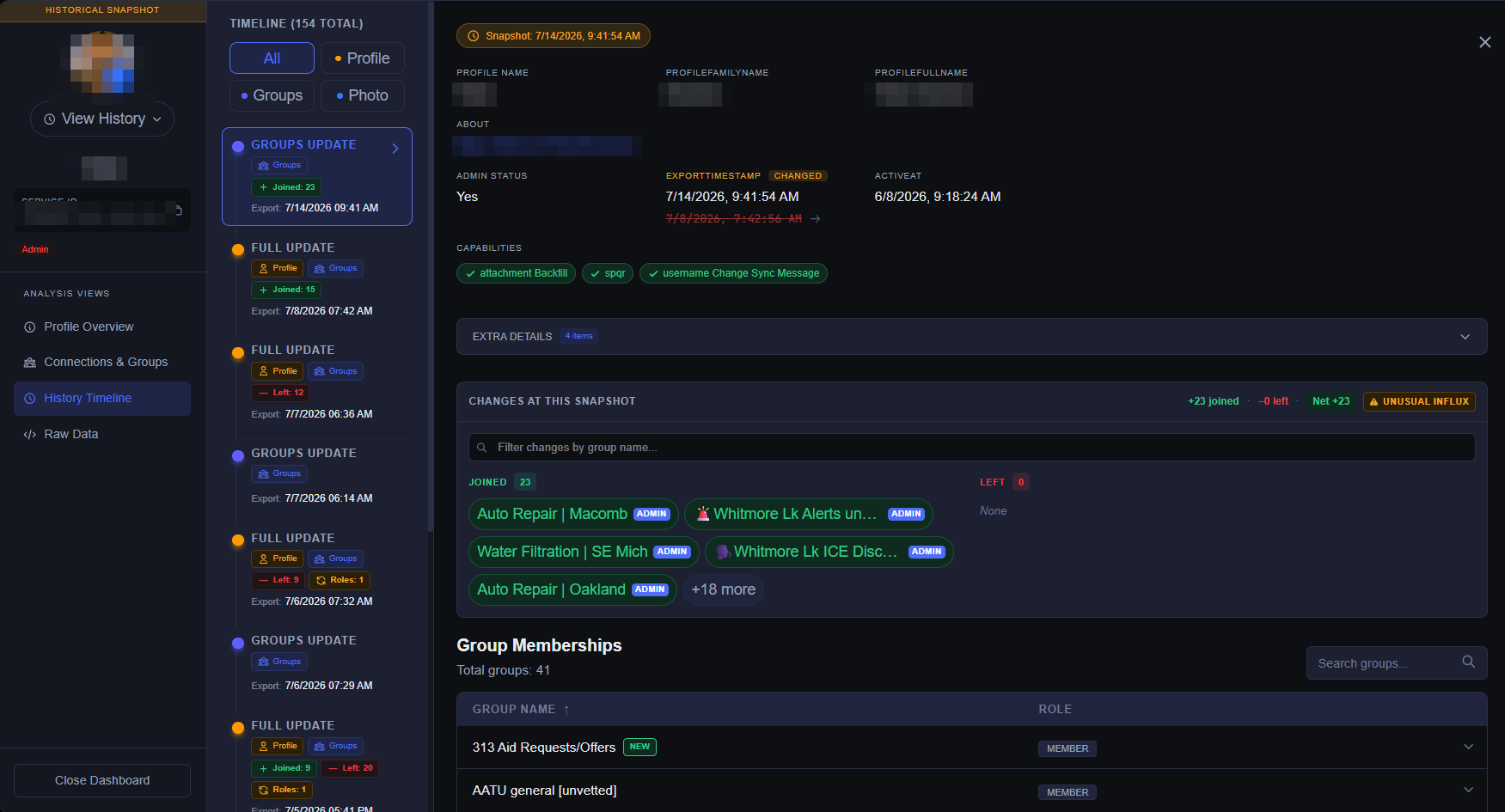Copy the service ID with copy icon

178,210
